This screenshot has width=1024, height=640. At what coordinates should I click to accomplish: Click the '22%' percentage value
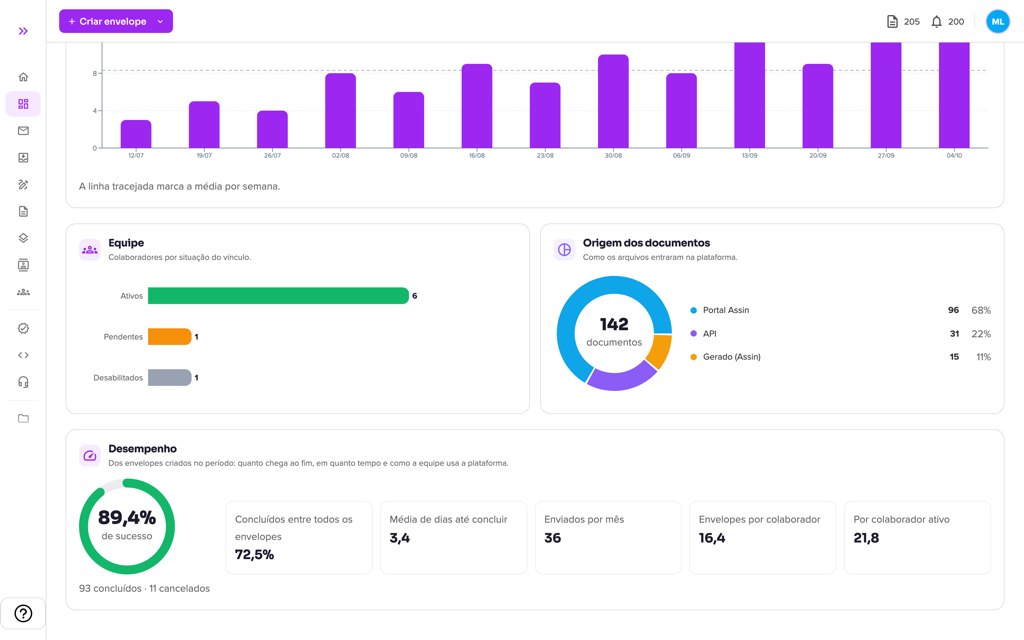(981, 334)
